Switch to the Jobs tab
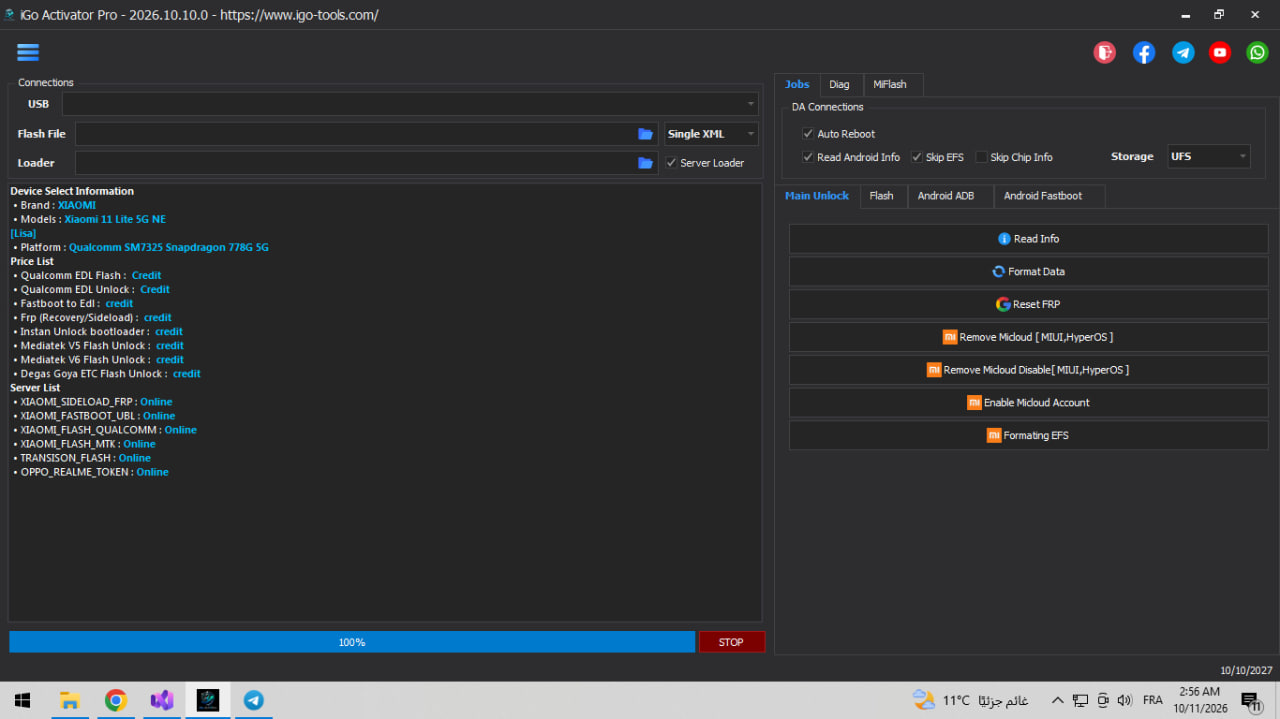The width and height of the screenshot is (1280, 719). pyautogui.click(x=797, y=84)
